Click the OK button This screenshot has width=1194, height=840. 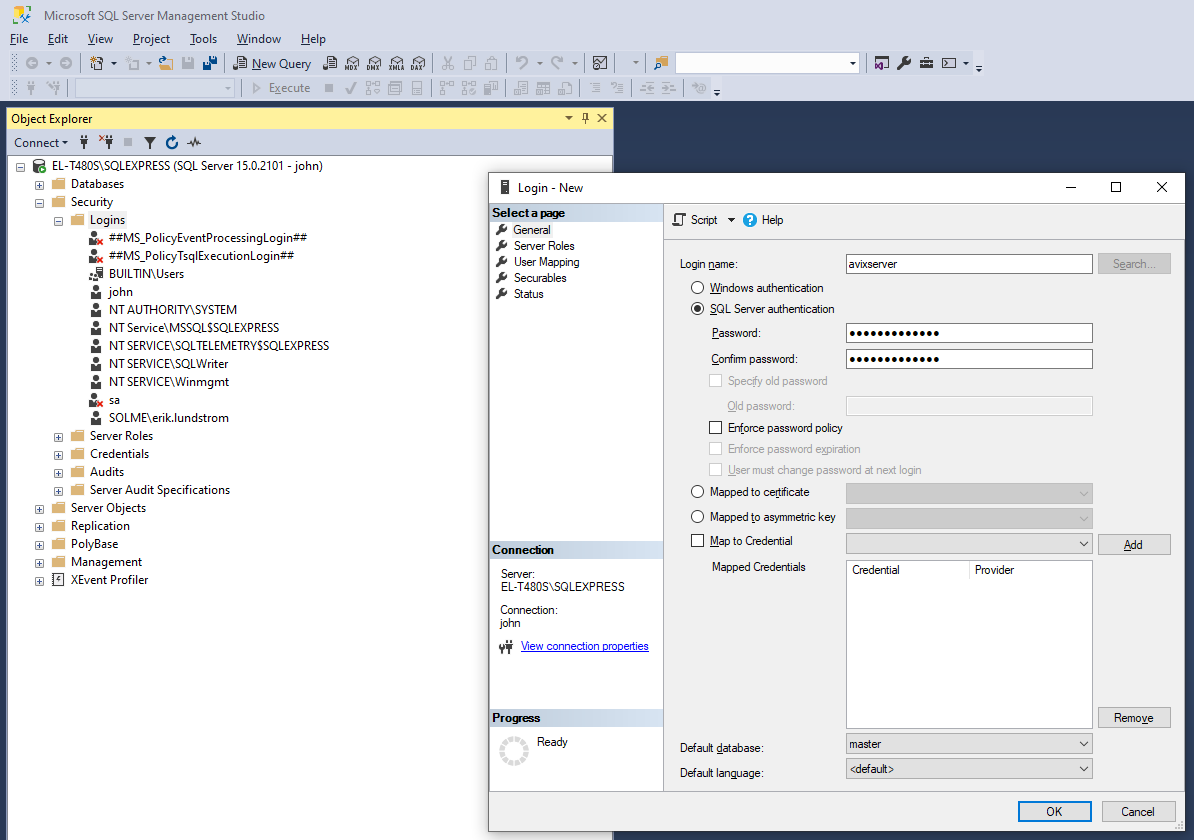pos(1054,812)
